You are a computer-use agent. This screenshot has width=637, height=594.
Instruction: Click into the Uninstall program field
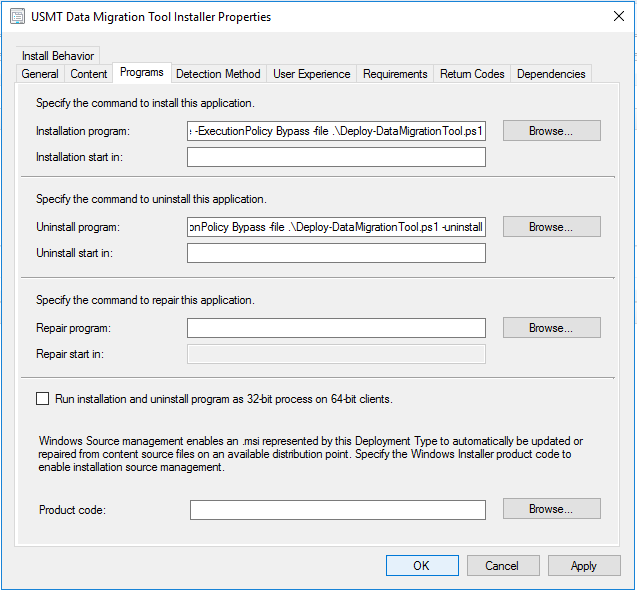tap(336, 227)
